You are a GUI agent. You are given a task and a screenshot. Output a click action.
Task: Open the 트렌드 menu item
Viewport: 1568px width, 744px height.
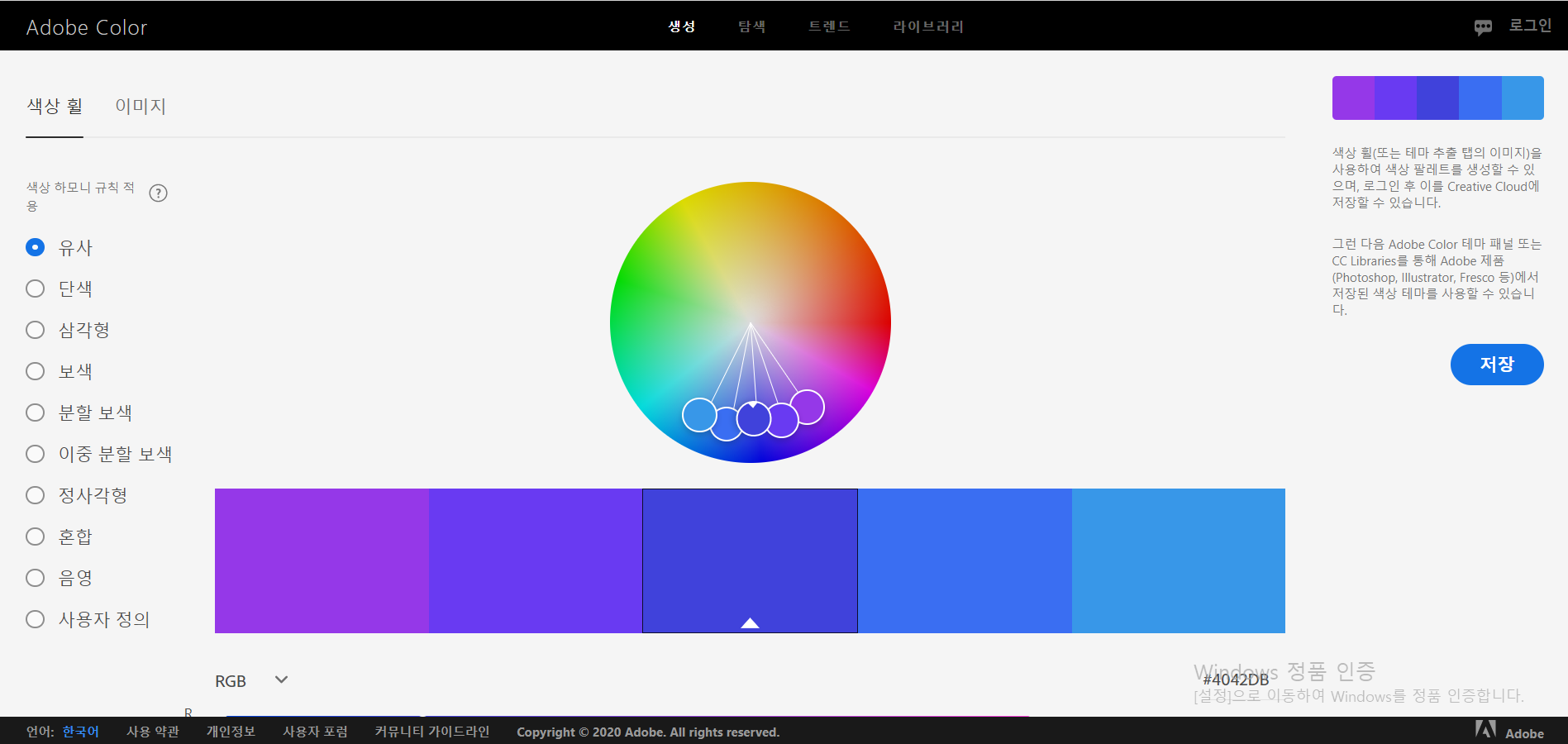point(829,26)
